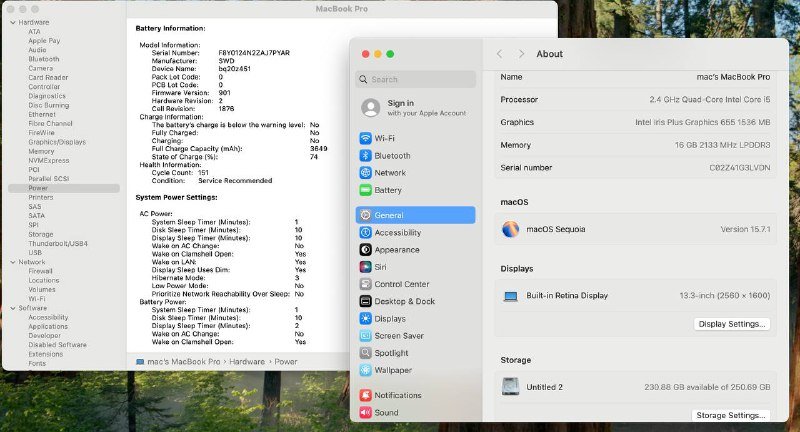Click the laptop icon in System Information path bar

pos(140,362)
